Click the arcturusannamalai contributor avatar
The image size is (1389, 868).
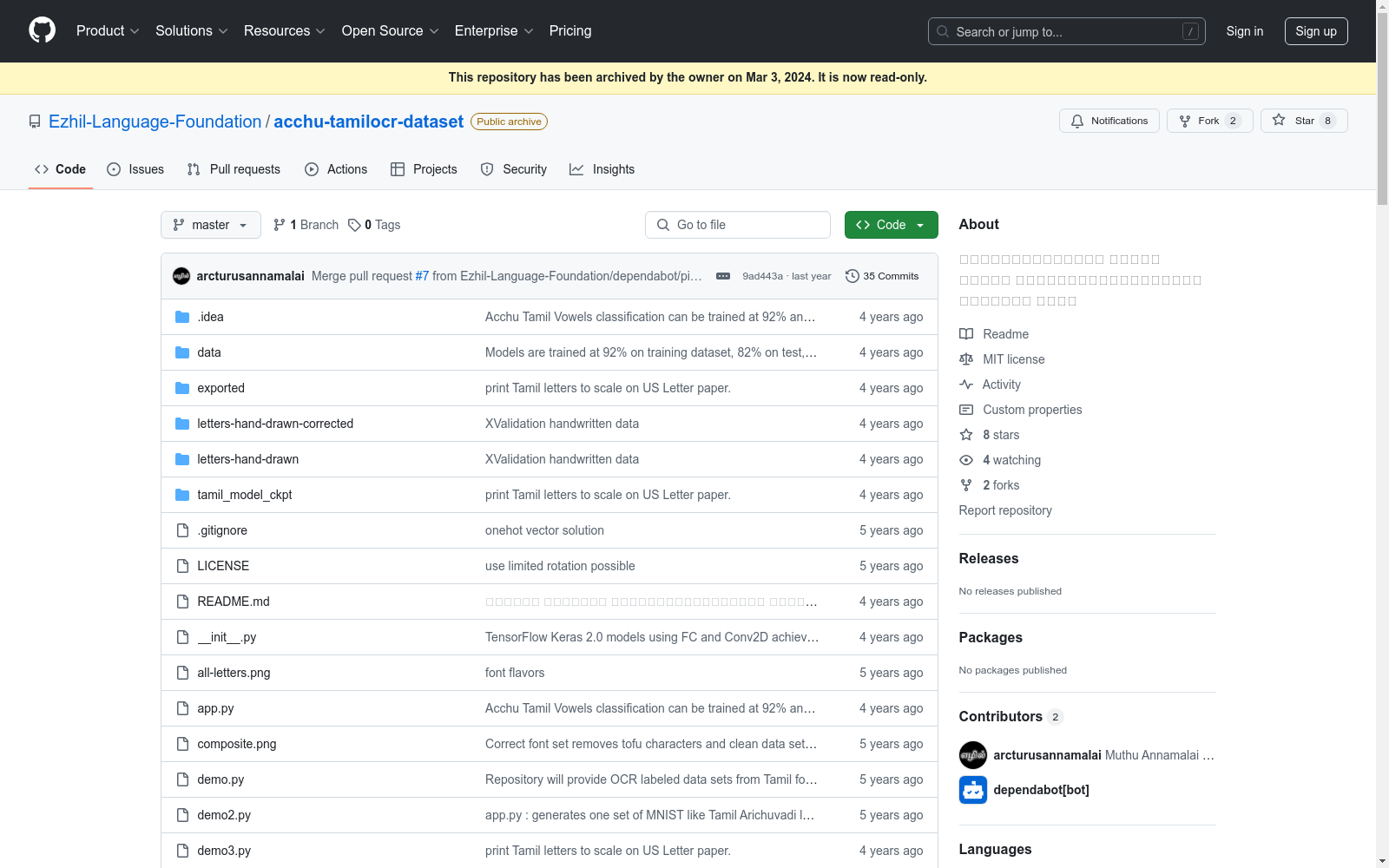coord(973,755)
